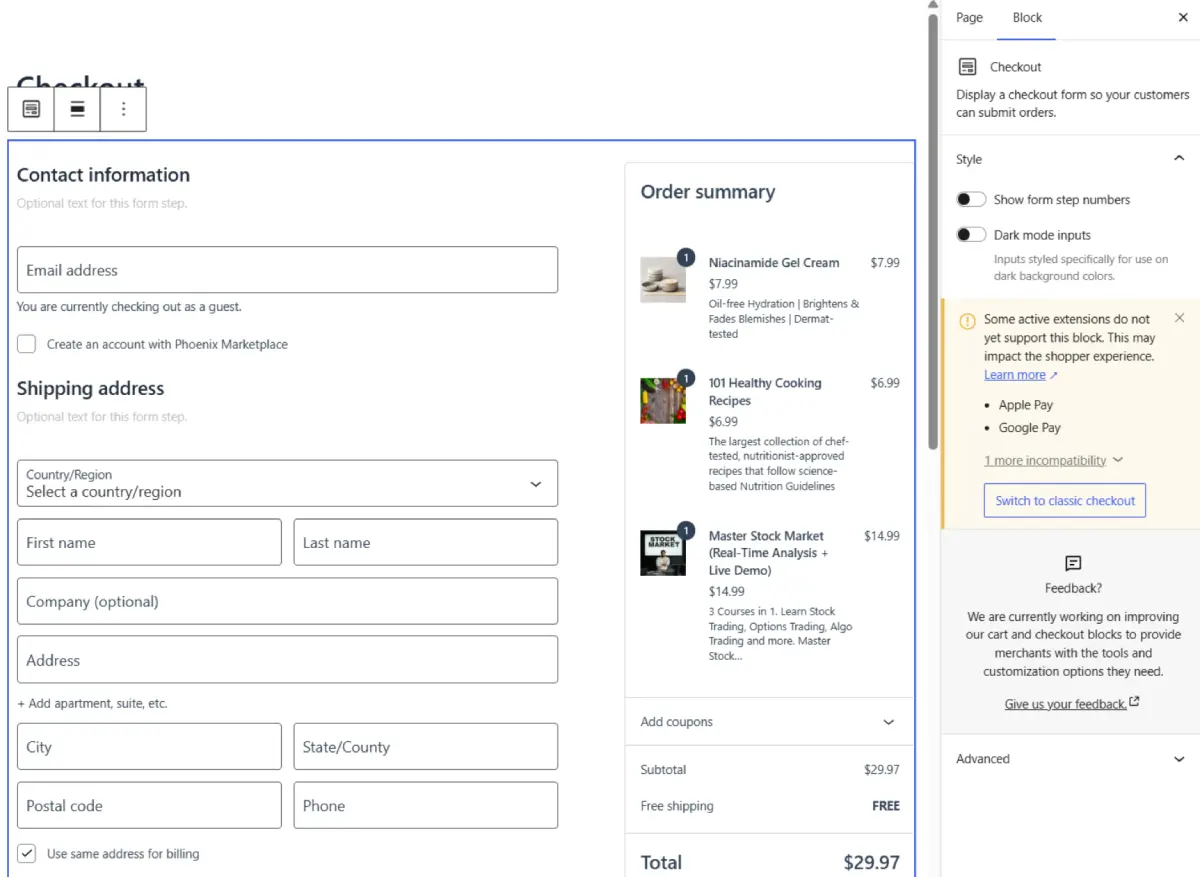Toggle Show form step numbers switch

971,200
